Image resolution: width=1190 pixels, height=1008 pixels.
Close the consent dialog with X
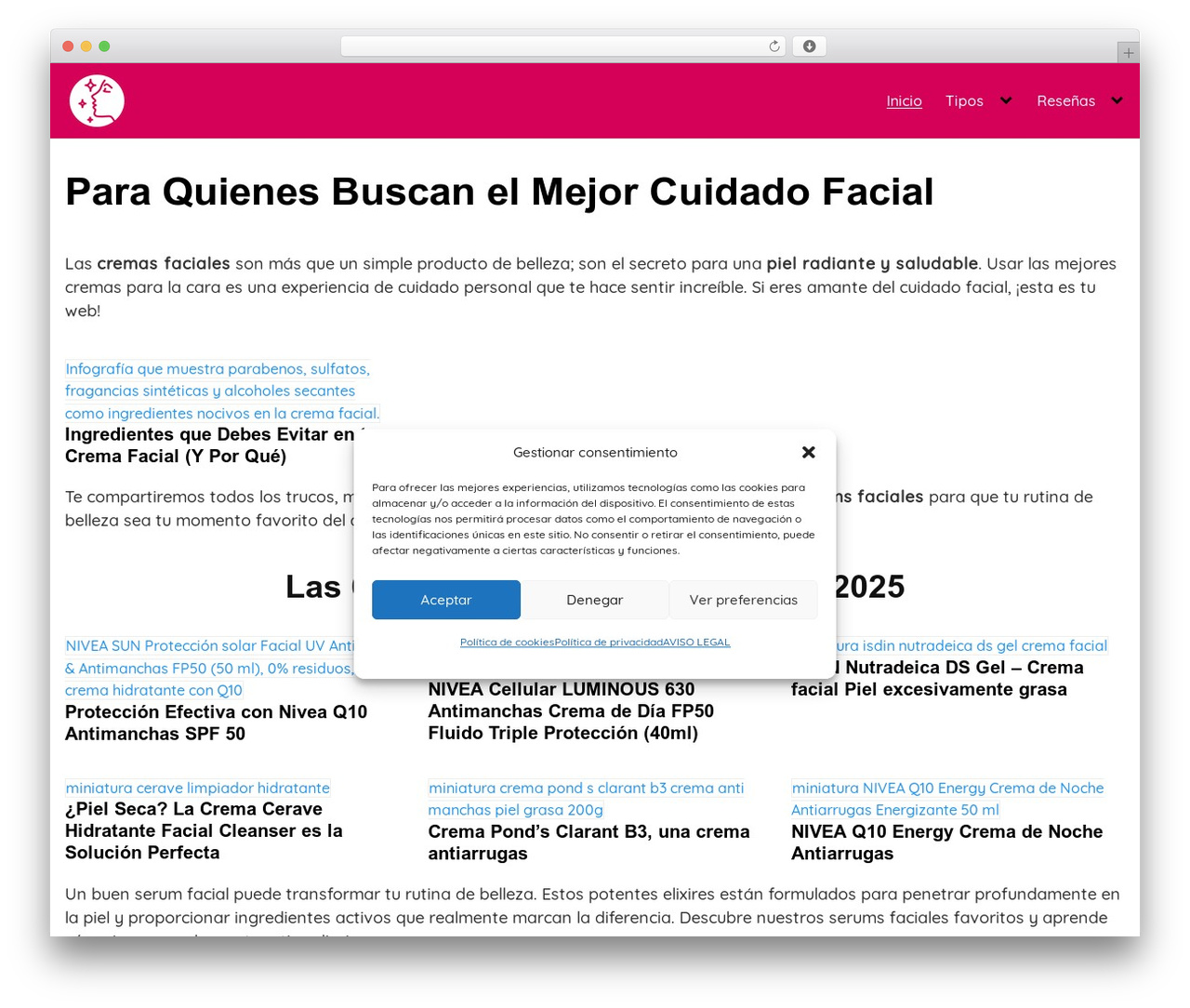[x=808, y=452]
